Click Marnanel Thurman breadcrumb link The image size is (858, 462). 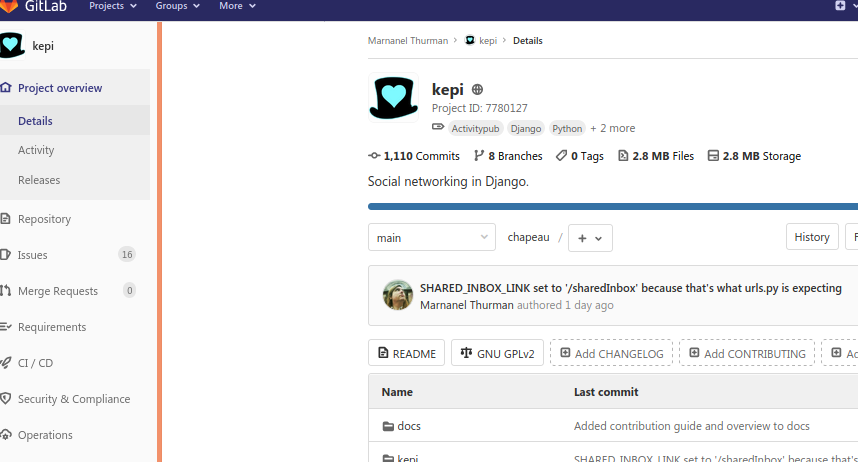[408, 41]
